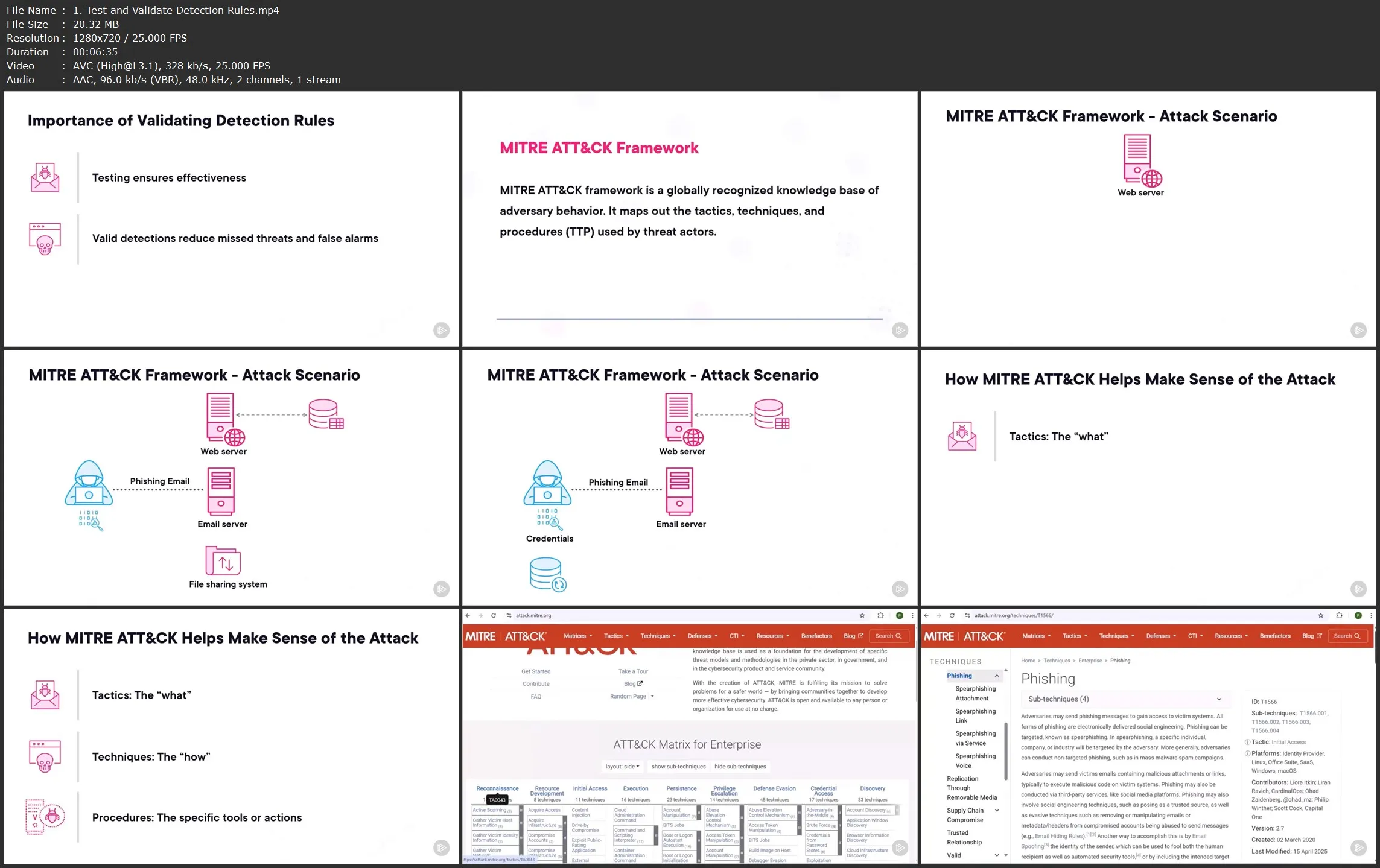Click info icon beside Tactic: Initial Access

(x=1247, y=742)
